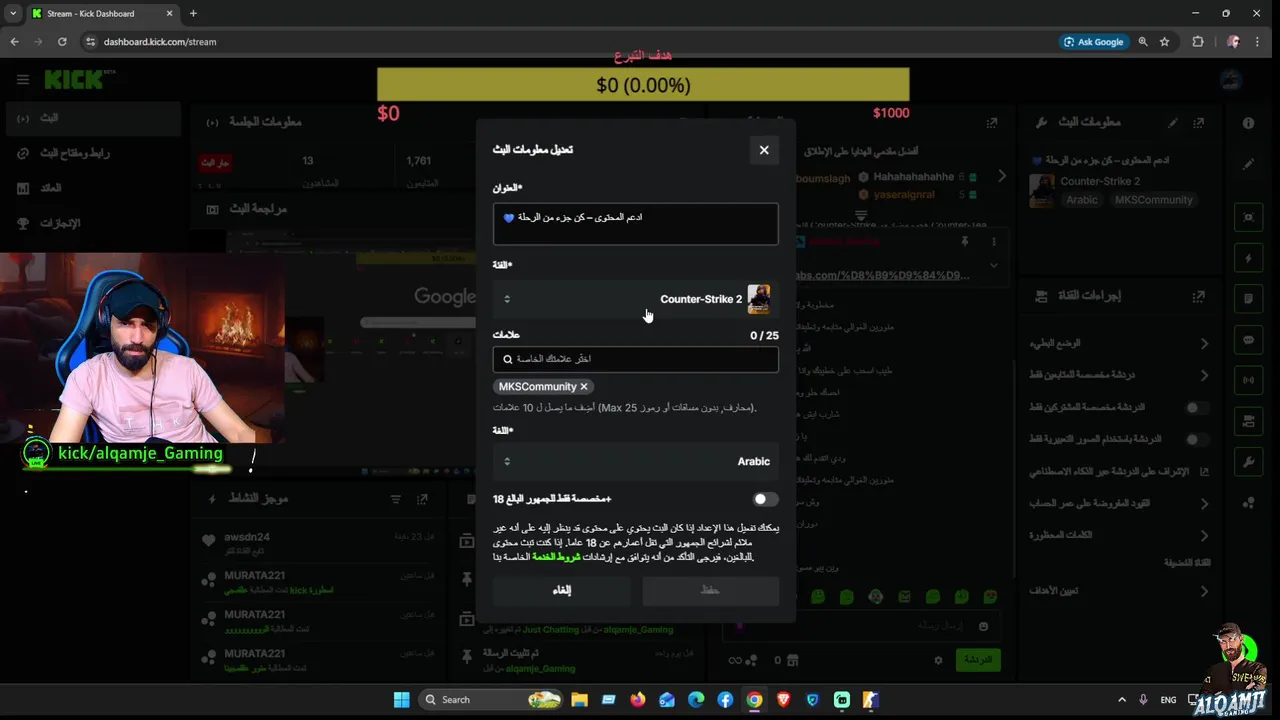Bookmark this page with star icon
The width and height of the screenshot is (1280, 720).
pos(1165,42)
